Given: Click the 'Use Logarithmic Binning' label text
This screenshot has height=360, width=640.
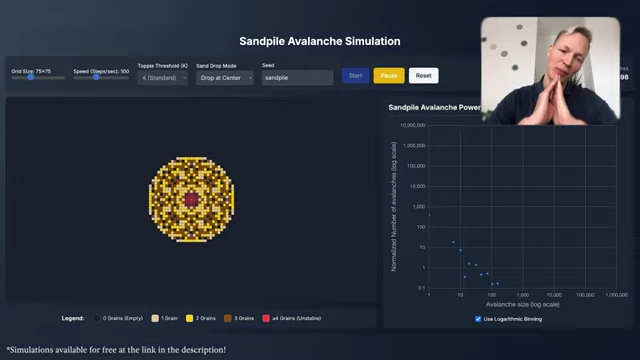Looking at the screenshot, I should click(x=513, y=319).
